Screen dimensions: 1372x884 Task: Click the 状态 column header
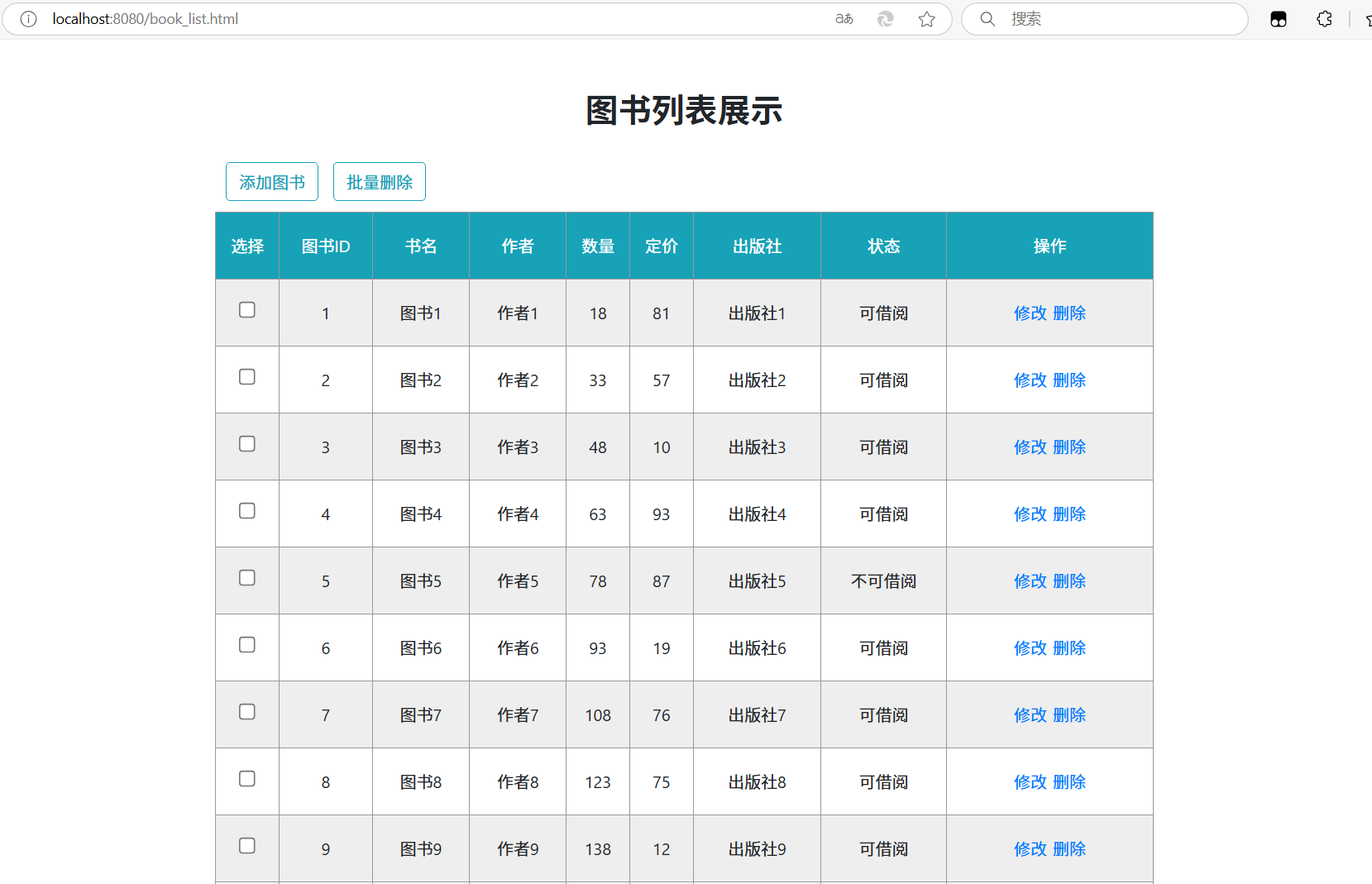884,246
